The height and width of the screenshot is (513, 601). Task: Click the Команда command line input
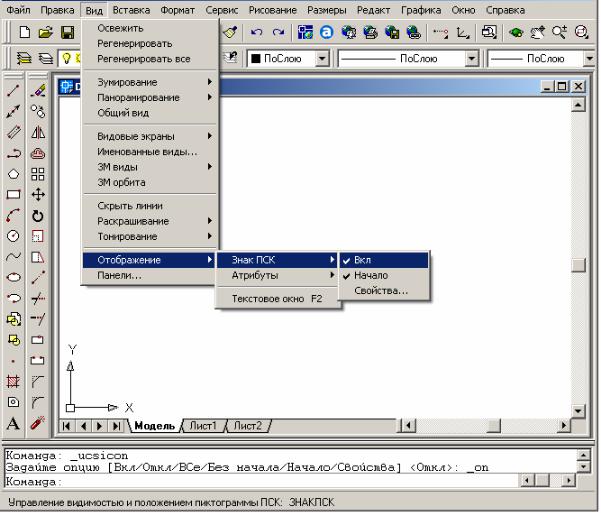(x=261, y=481)
